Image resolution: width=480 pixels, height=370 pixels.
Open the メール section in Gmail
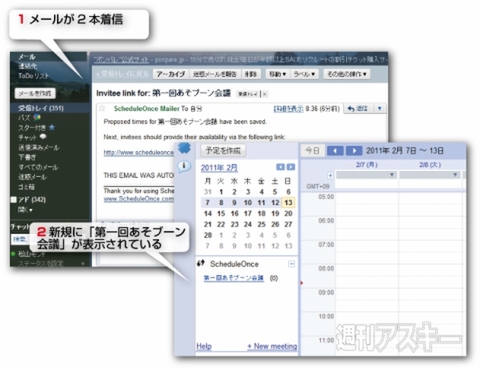click(27, 57)
